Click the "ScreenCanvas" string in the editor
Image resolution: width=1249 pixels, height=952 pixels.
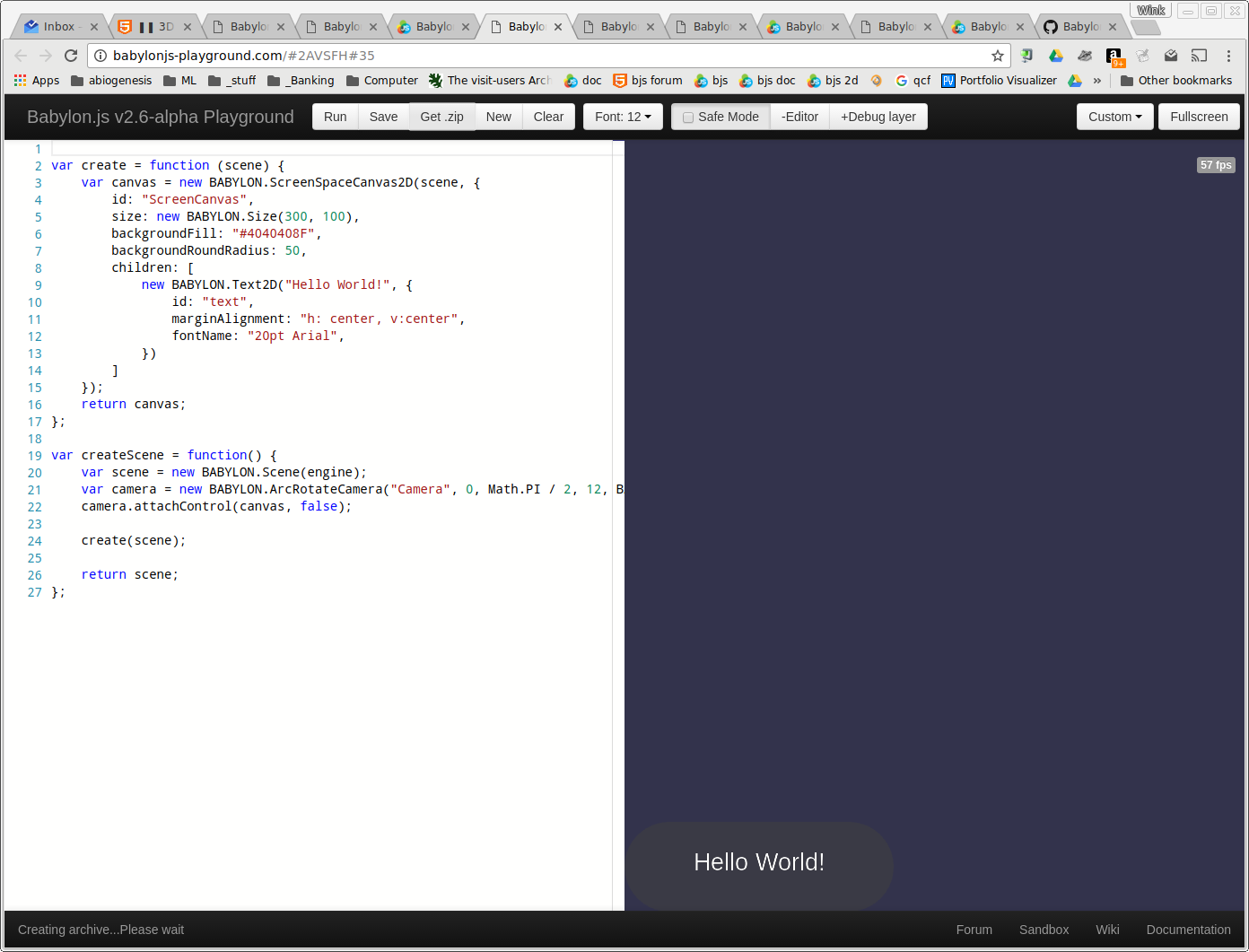click(x=195, y=199)
